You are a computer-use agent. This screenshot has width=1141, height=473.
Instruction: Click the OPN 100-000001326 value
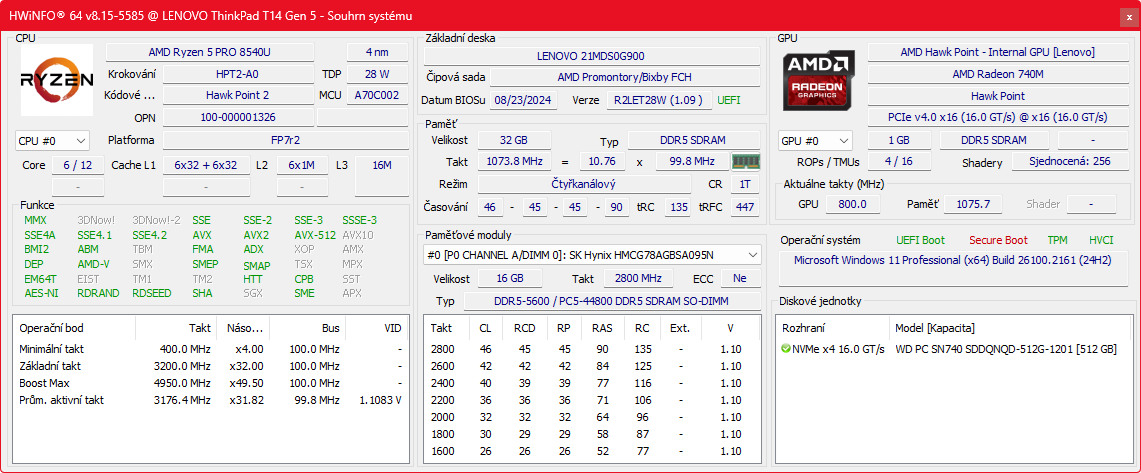pyautogui.click(x=237, y=117)
